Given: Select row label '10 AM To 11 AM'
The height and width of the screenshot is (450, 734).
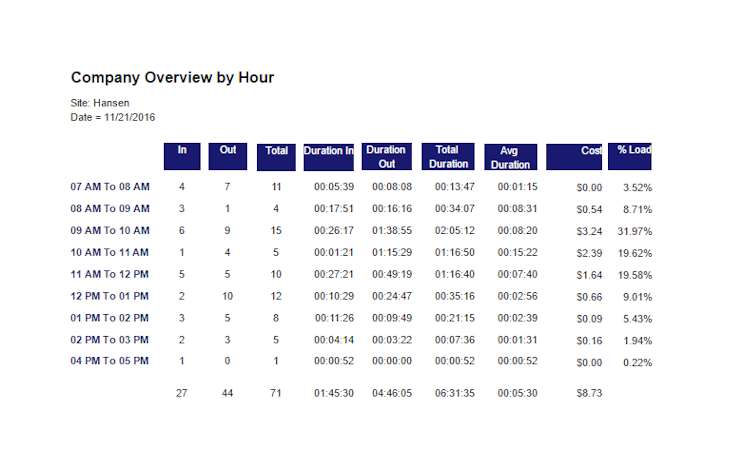Looking at the screenshot, I should pos(110,253).
